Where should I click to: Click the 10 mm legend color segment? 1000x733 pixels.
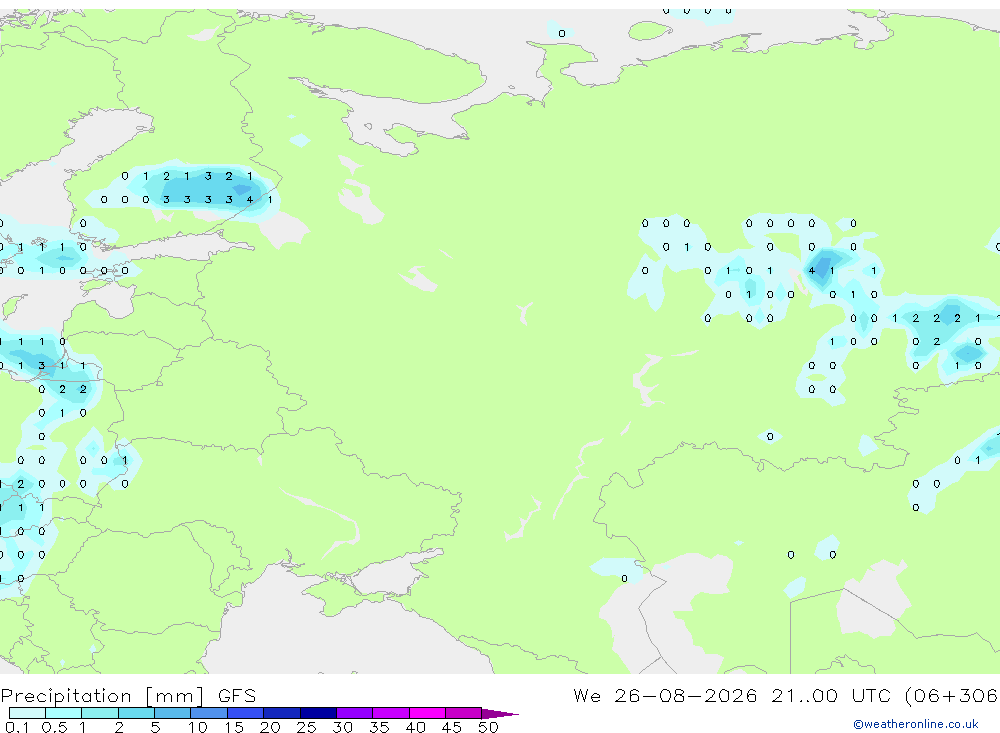[x=209, y=713]
